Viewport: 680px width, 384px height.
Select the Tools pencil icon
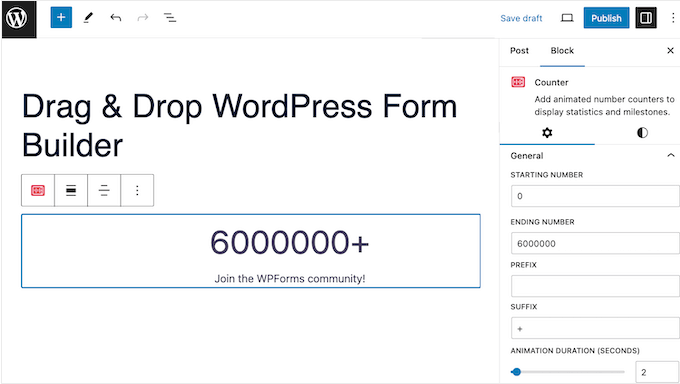[x=88, y=18]
